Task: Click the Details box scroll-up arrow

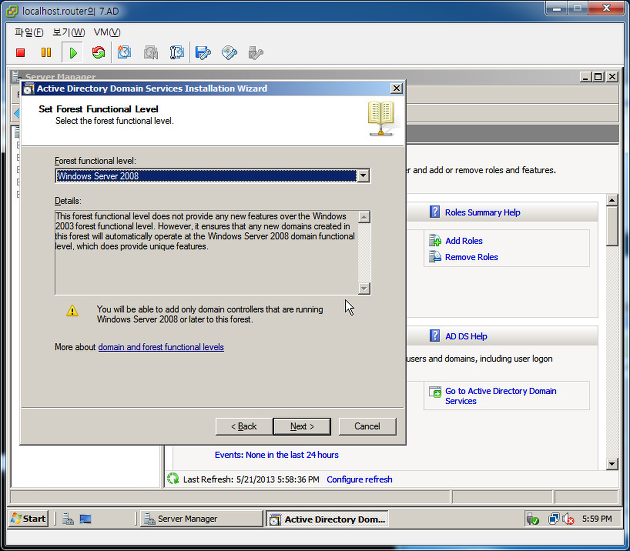Action: pos(364,217)
